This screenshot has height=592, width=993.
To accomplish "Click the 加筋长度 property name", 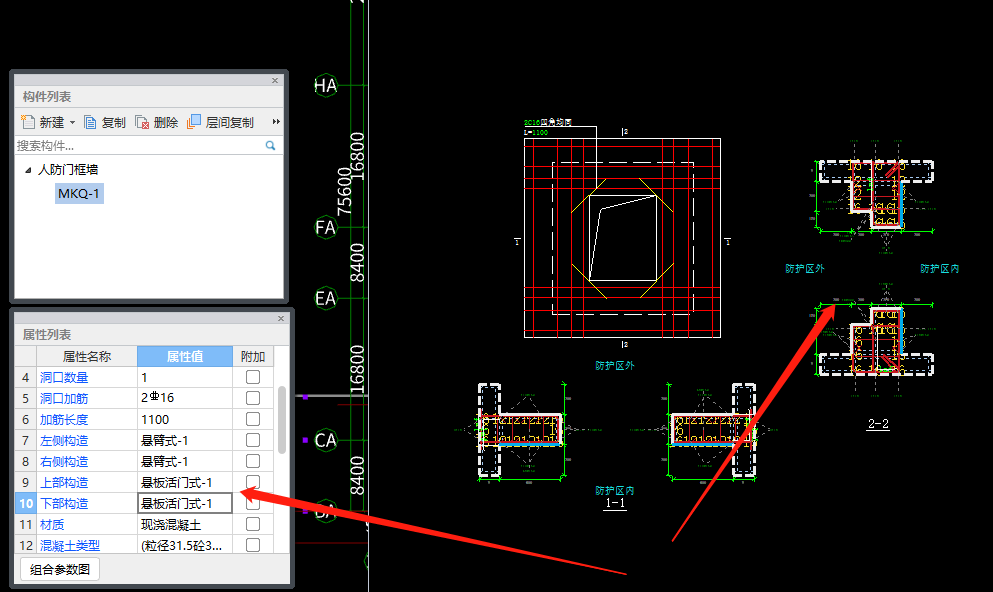I will tap(64, 419).
